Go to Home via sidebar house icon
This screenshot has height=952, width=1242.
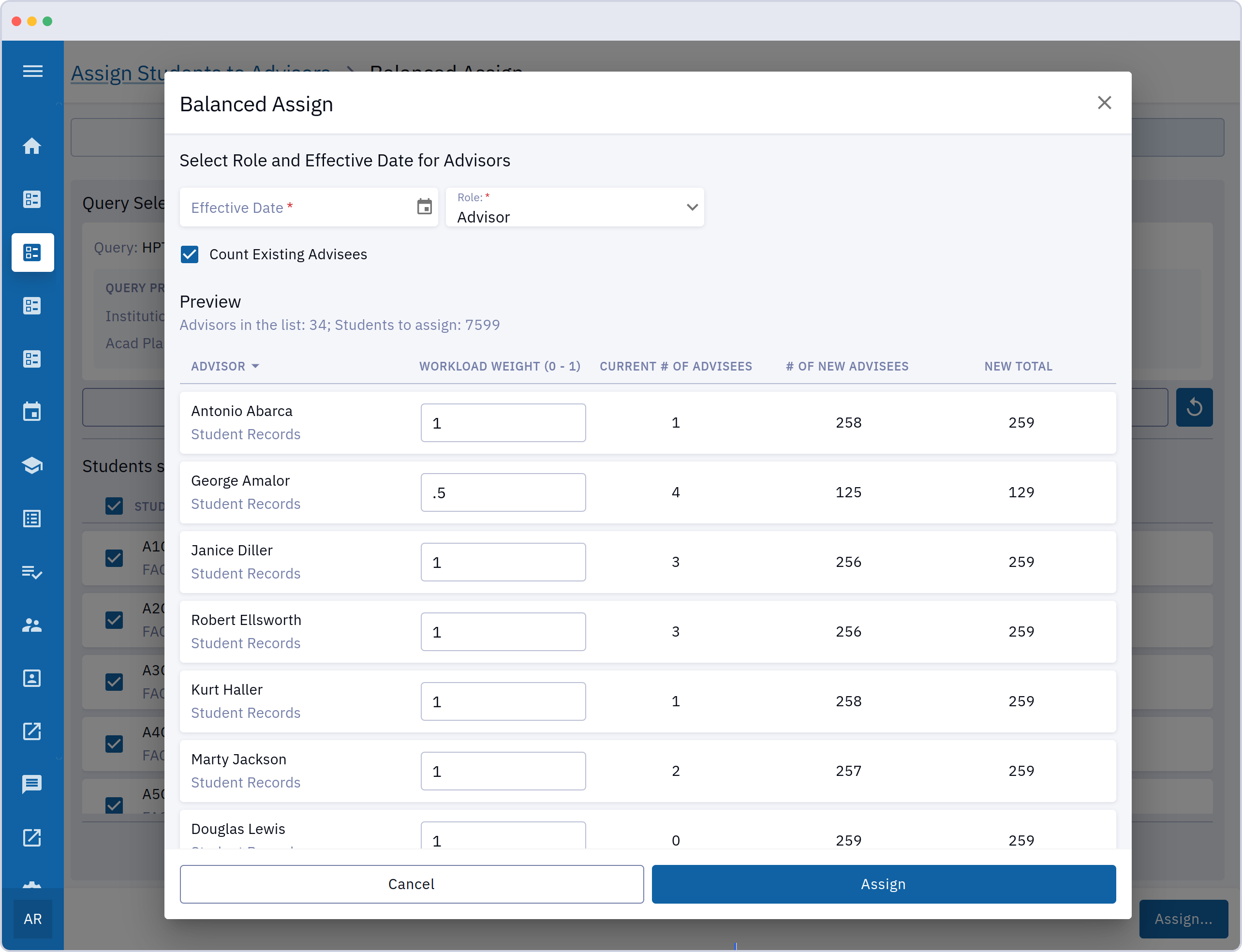[x=32, y=146]
